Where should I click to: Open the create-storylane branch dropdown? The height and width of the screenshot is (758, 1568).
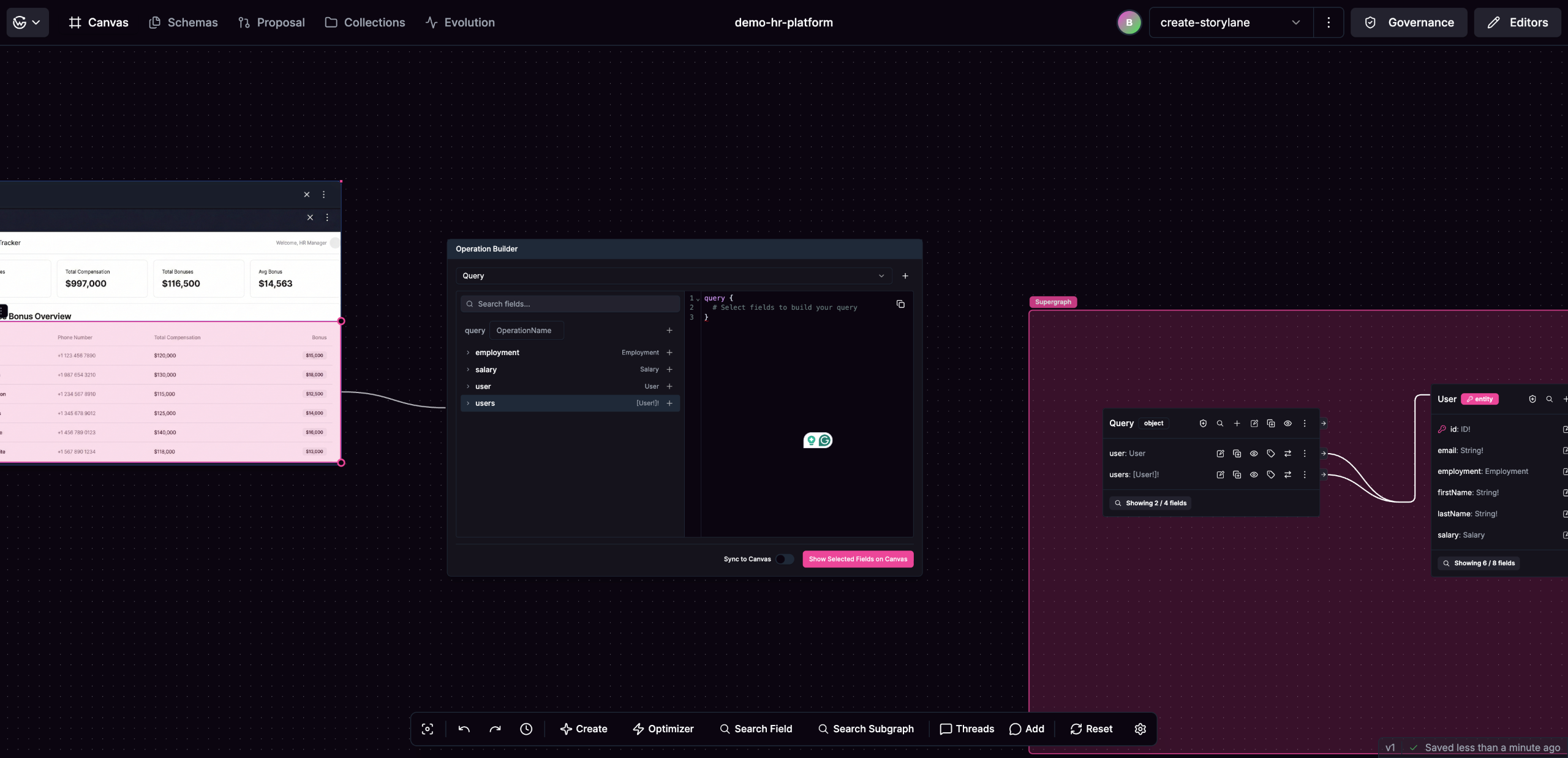[x=1231, y=23]
